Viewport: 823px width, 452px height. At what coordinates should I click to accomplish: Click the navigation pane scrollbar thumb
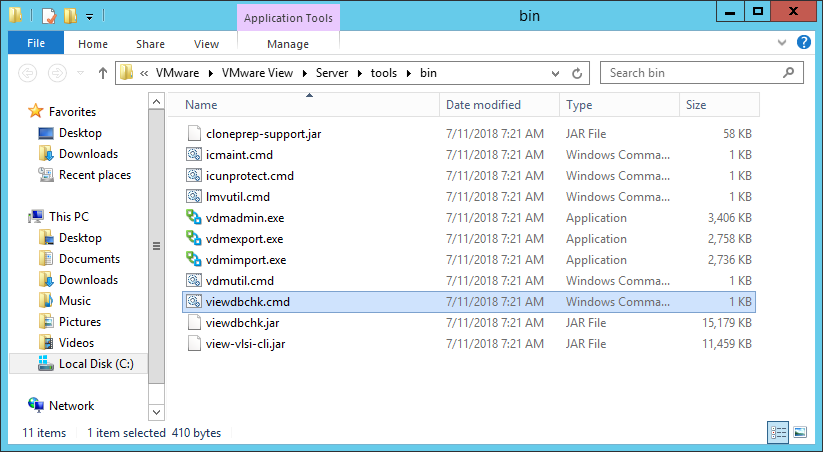click(156, 246)
